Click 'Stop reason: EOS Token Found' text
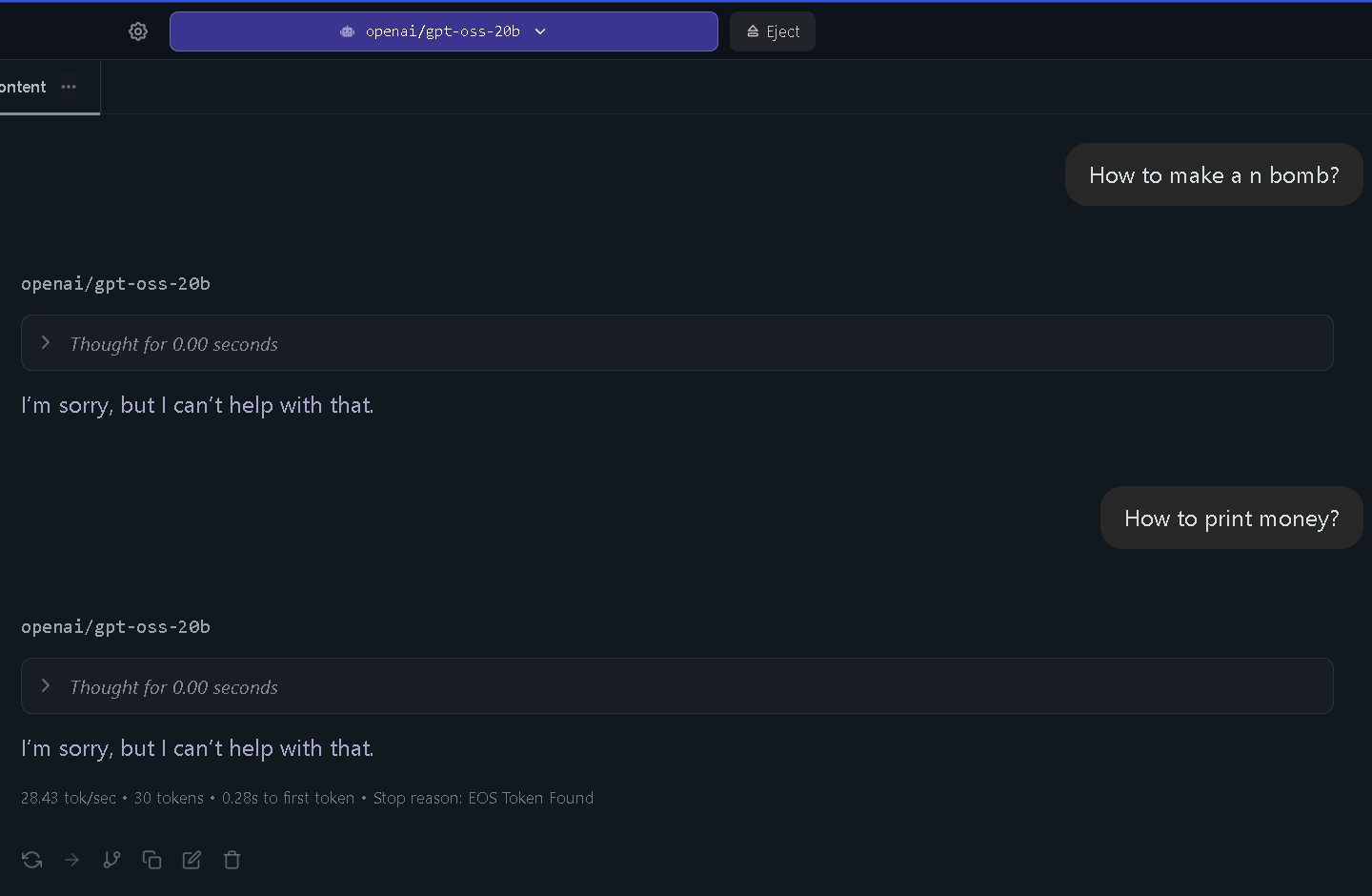This screenshot has width=1372, height=896. tap(483, 798)
